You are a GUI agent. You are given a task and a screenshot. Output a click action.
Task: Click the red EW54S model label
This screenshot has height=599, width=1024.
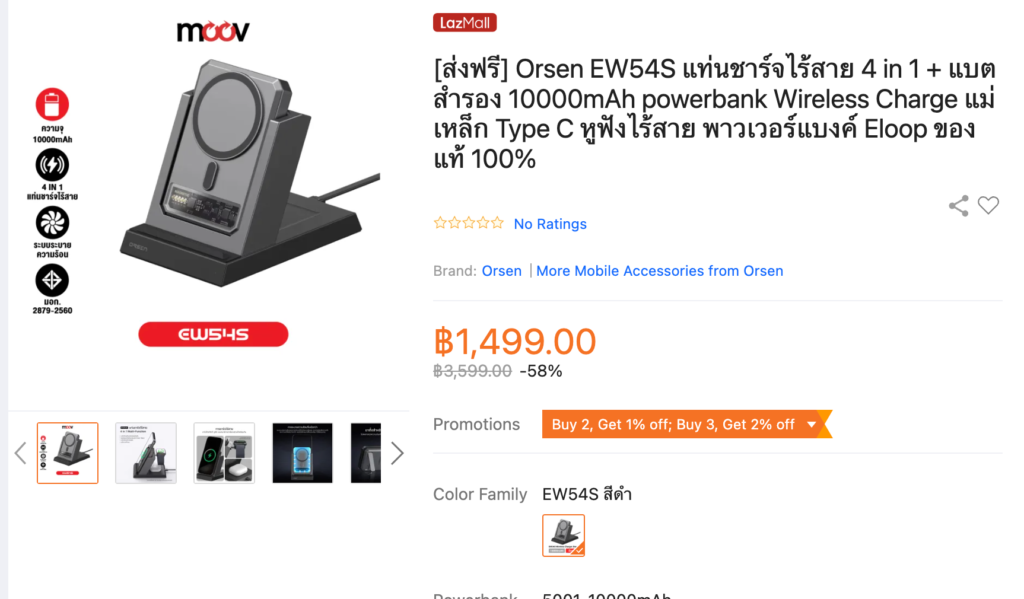tap(213, 334)
